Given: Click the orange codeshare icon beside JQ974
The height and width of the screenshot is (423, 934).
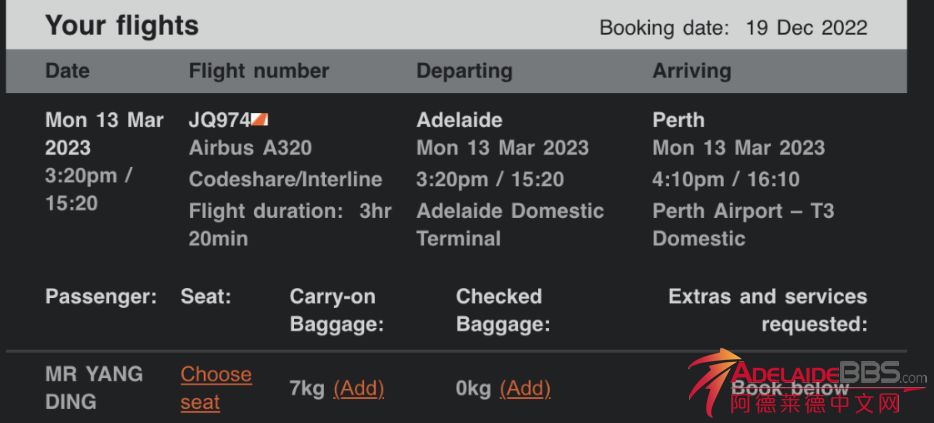Looking at the screenshot, I should point(260,120).
